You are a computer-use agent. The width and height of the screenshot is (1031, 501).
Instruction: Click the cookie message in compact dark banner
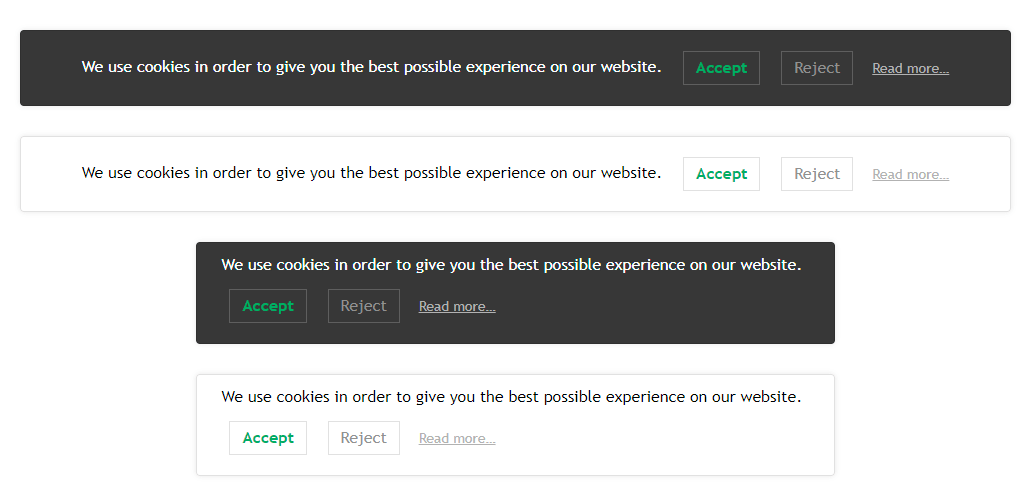point(511,265)
